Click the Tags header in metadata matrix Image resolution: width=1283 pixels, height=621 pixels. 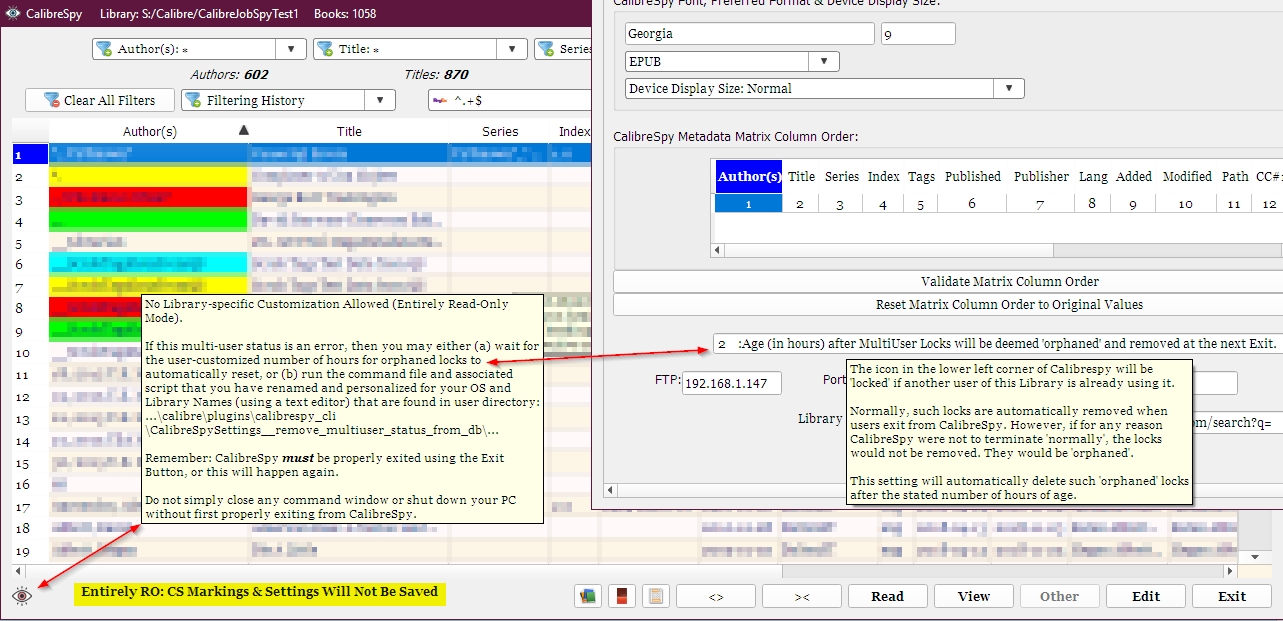tap(921, 176)
